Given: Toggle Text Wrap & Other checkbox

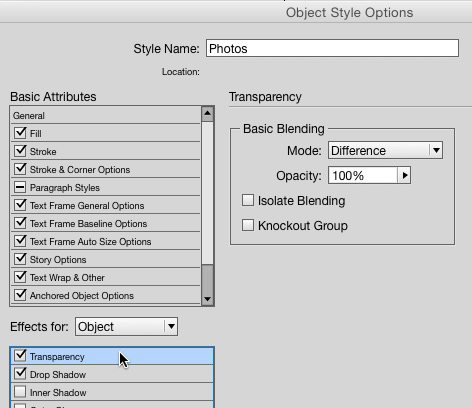Looking at the screenshot, I should [20, 277].
